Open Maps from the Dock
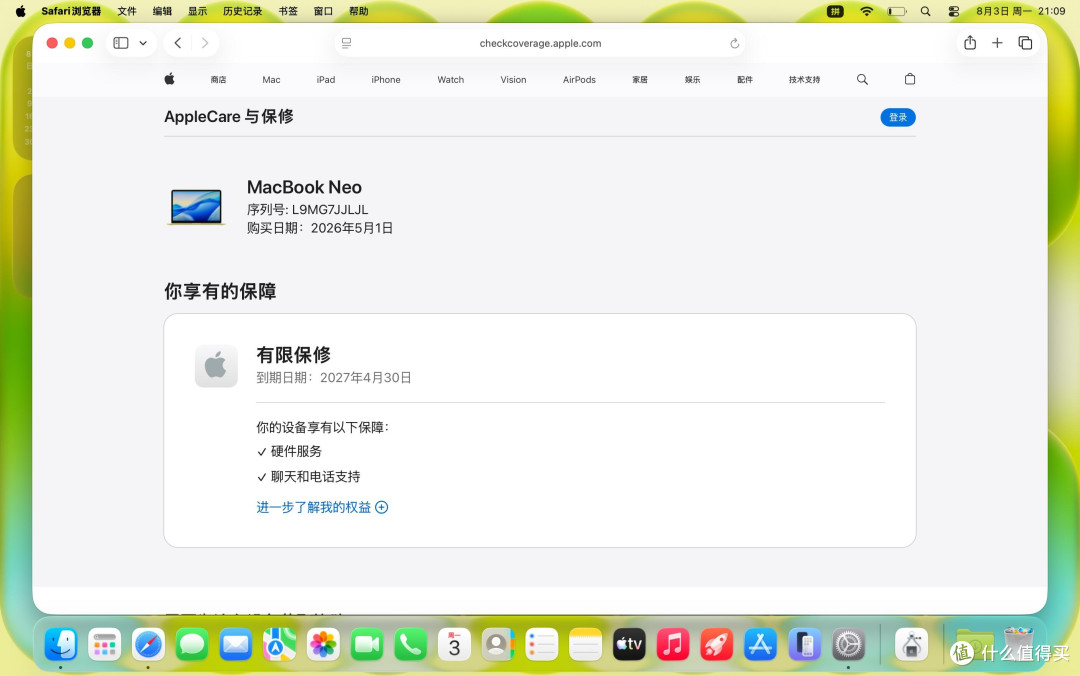Screen dimensions: 1080x676 (280, 645)
